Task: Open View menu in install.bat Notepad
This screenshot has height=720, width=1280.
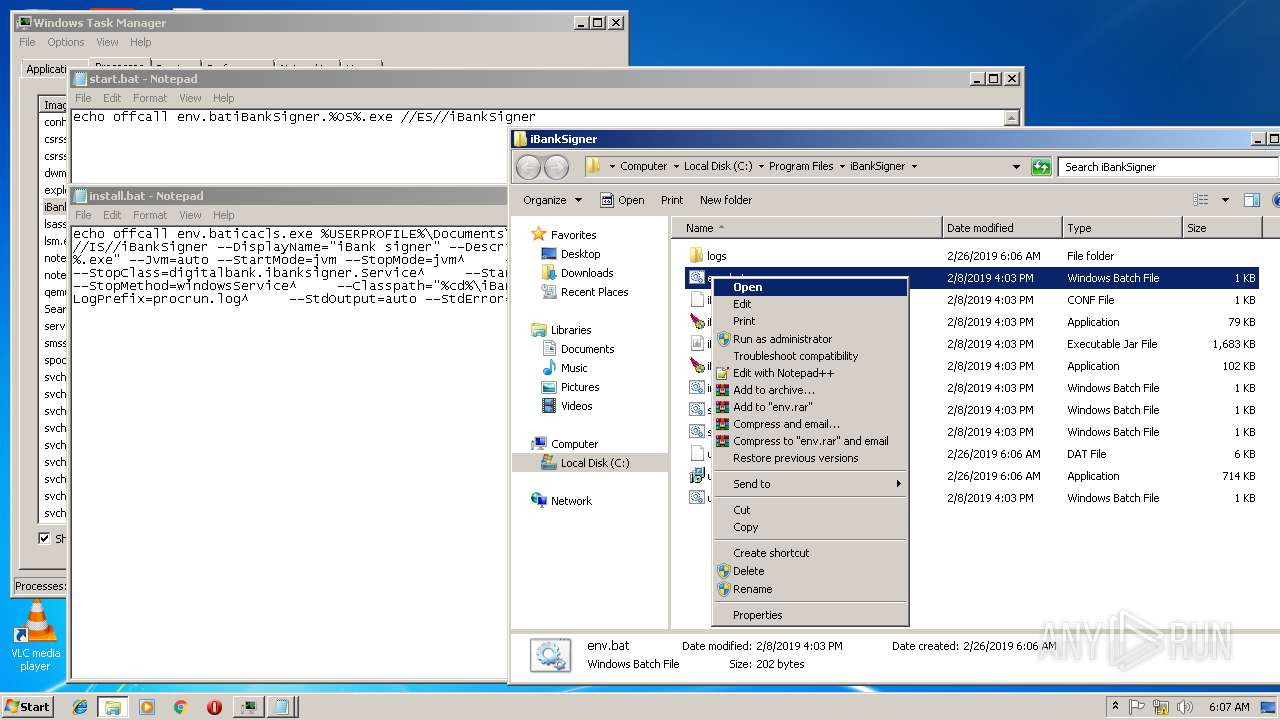Action: click(x=190, y=215)
